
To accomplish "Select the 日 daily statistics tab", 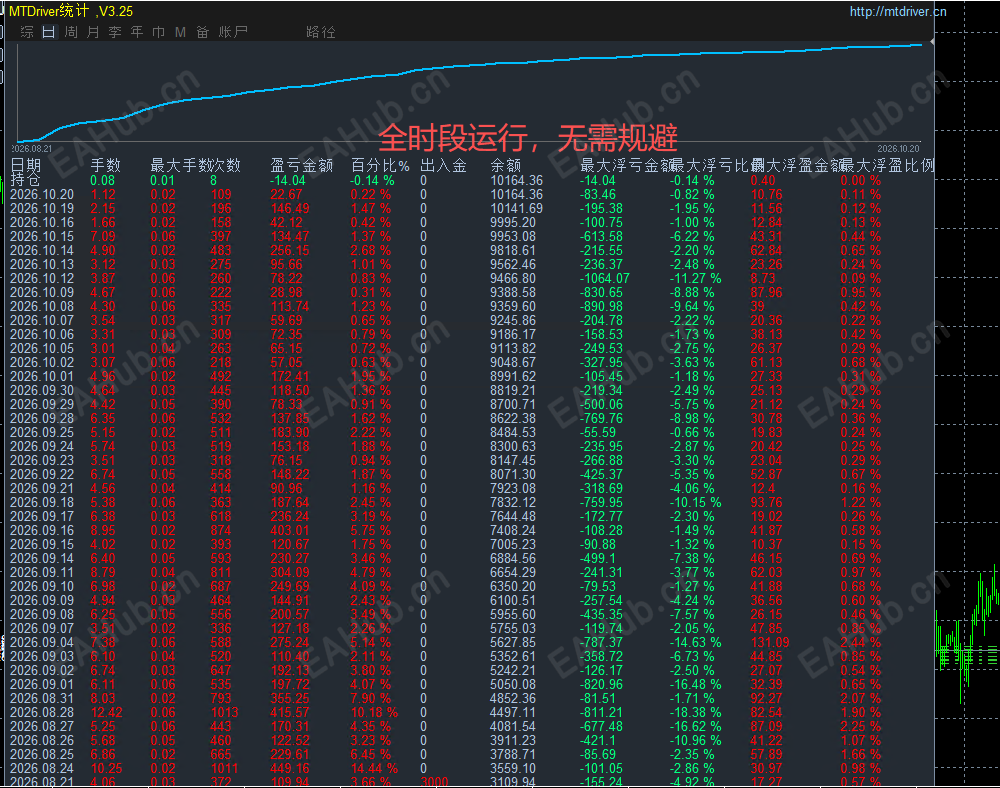I will (x=48, y=32).
